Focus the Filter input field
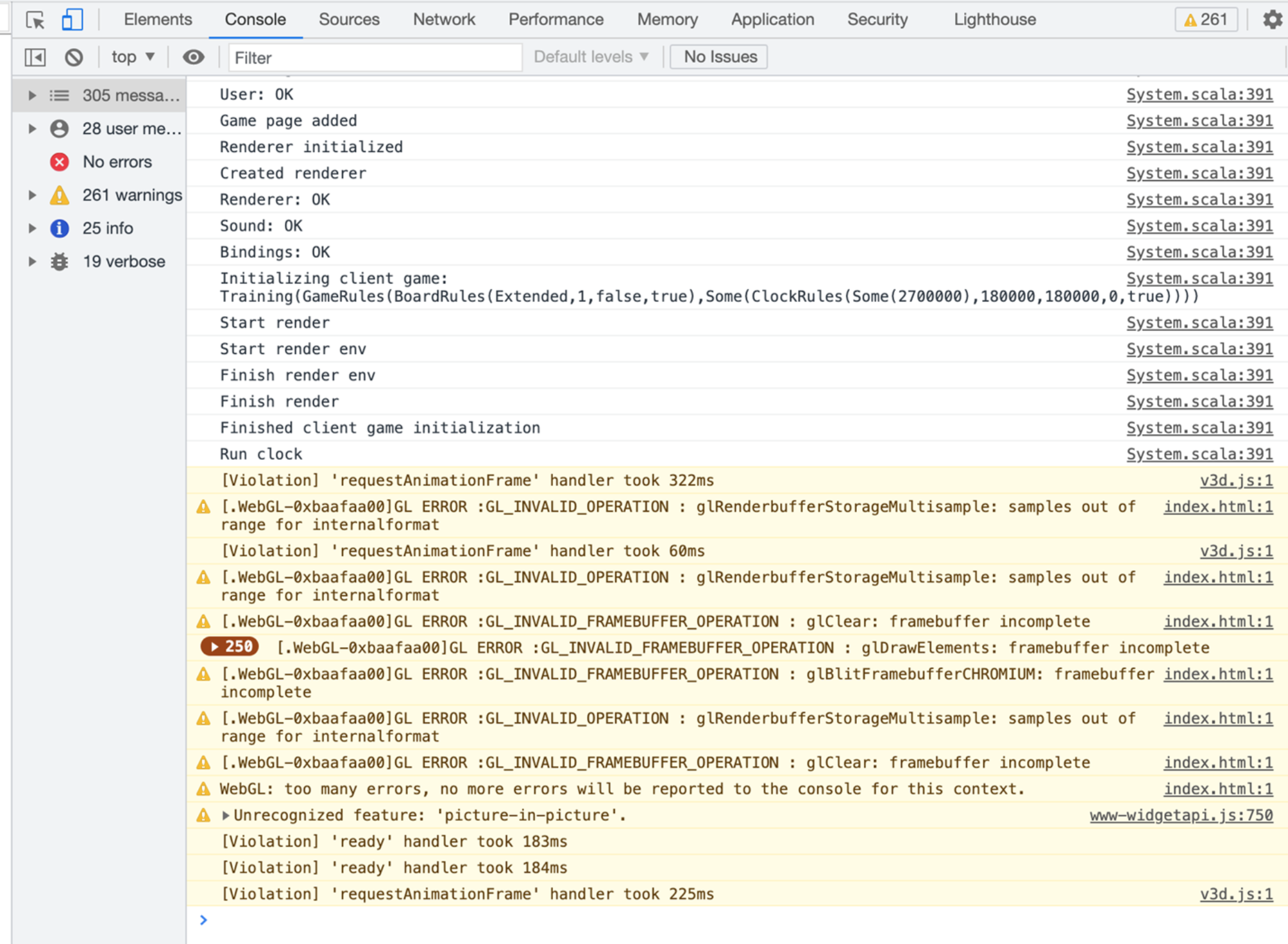Screen dimensions: 1288x944 click(375, 58)
